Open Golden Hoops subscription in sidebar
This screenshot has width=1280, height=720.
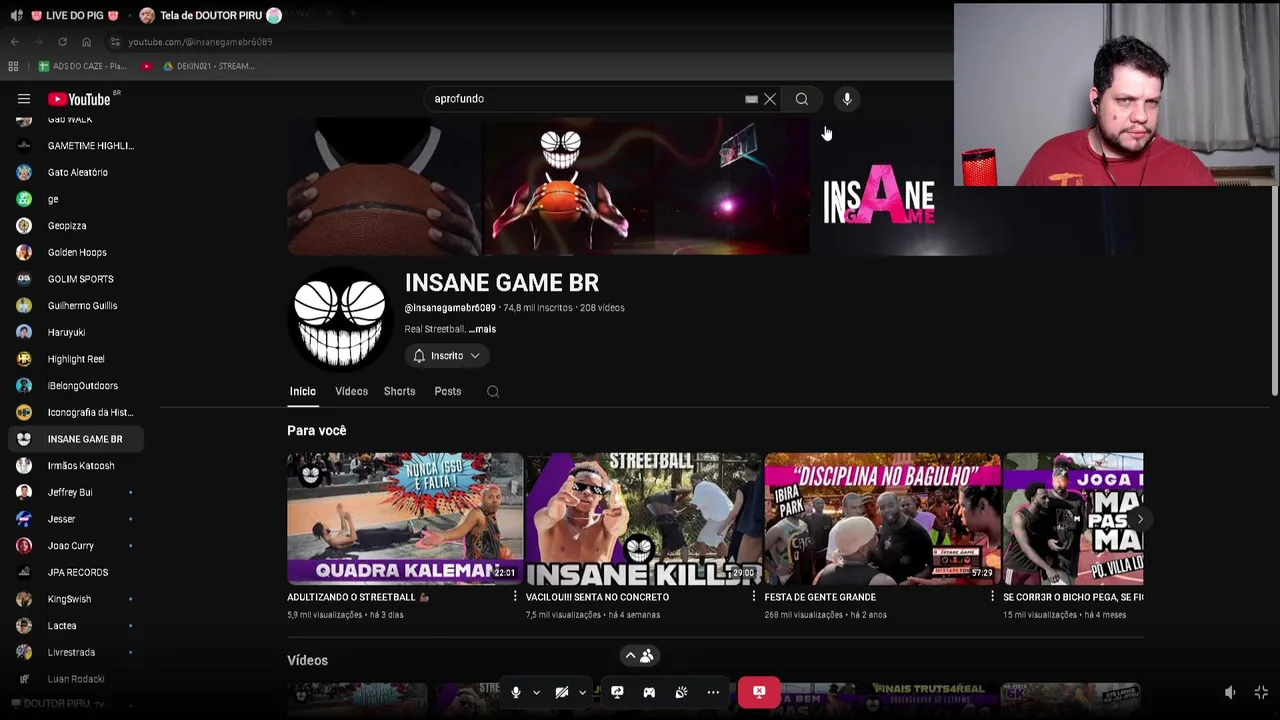(x=75, y=252)
